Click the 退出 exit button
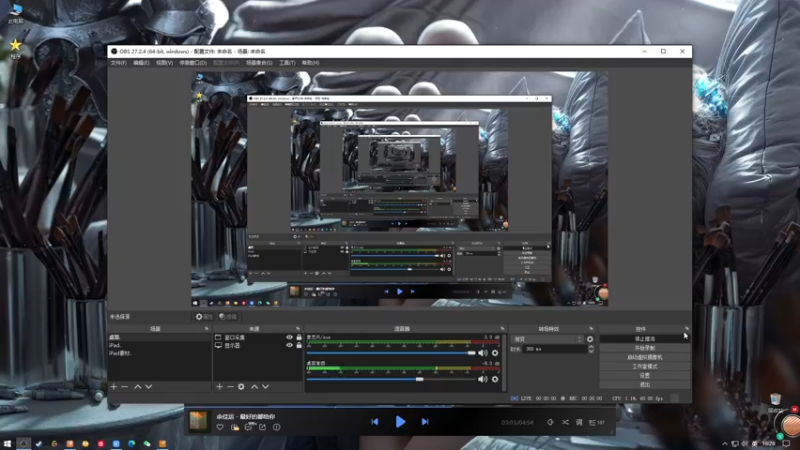The image size is (800, 450). (x=645, y=385)
